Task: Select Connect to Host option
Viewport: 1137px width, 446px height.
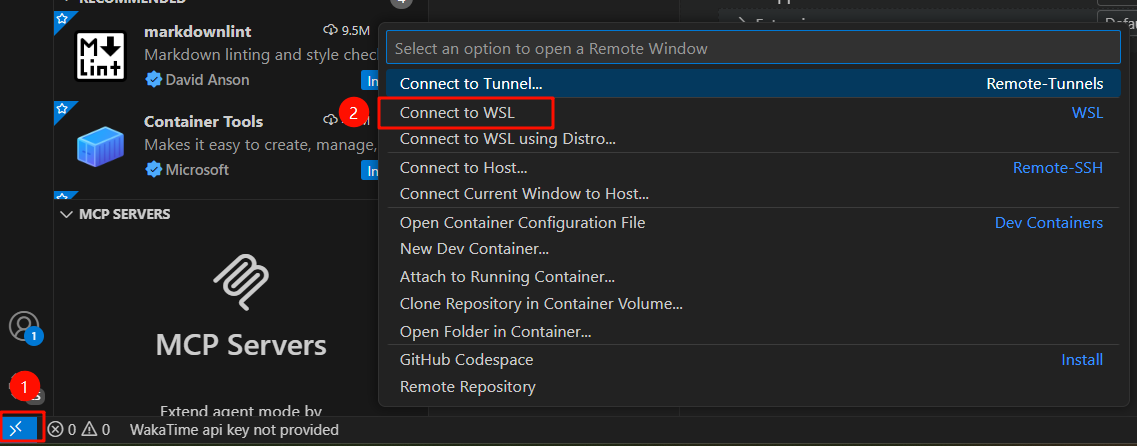Action: click(463, 168)
